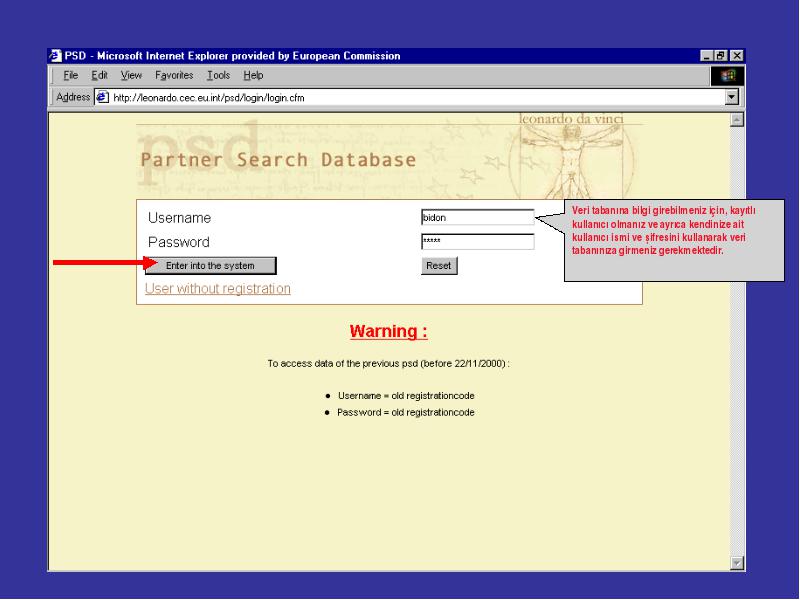The width and height of the screenshot is (800, 600).
Task: Open the Help menu
Action: pos(253,76)
